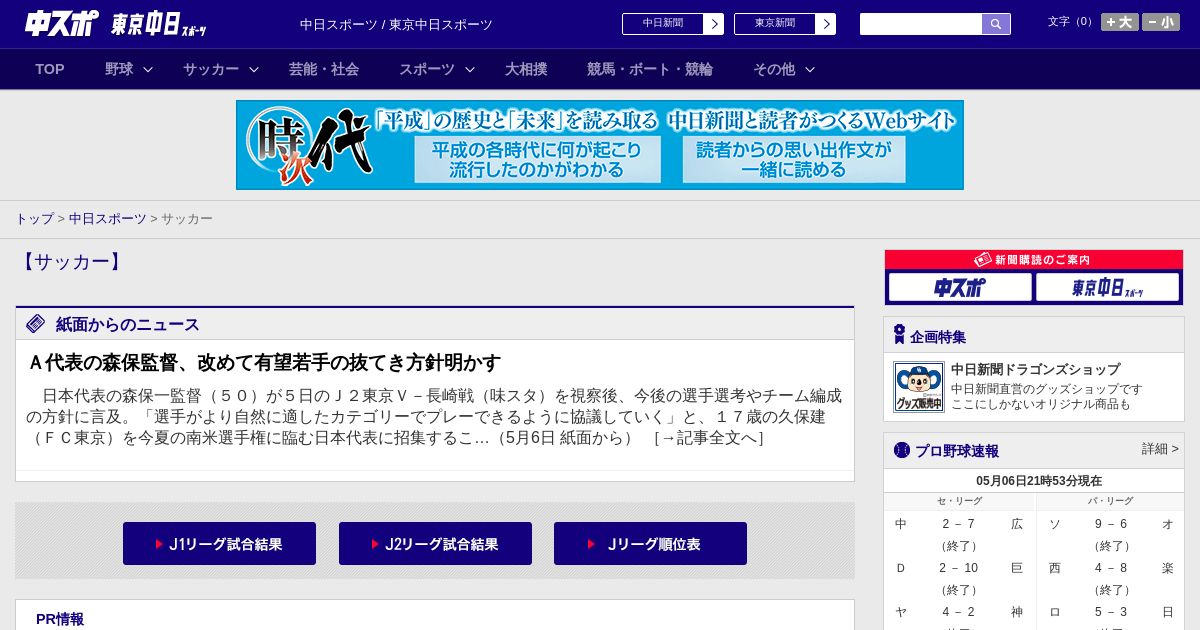
Task: Follow the 中日スポーツ breadcrumb link
Action: click(x=108, y=218)
